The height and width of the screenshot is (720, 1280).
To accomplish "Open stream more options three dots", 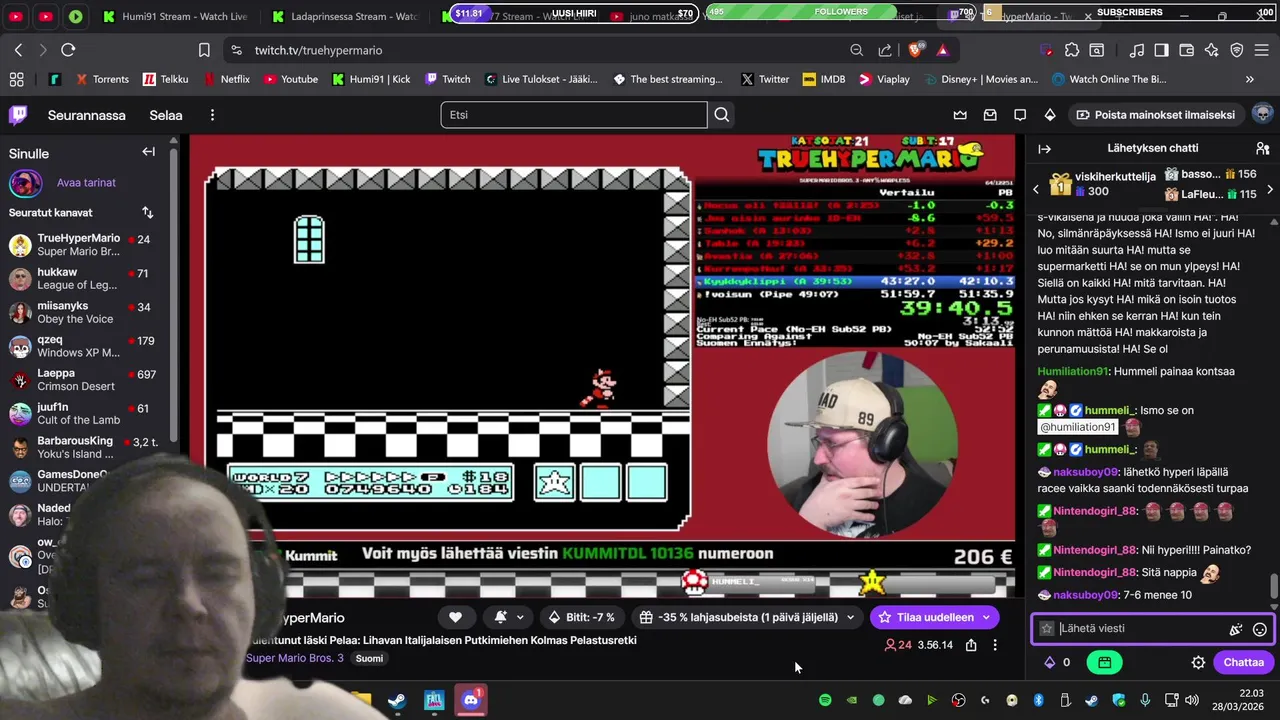I will [x=995, y=645].
